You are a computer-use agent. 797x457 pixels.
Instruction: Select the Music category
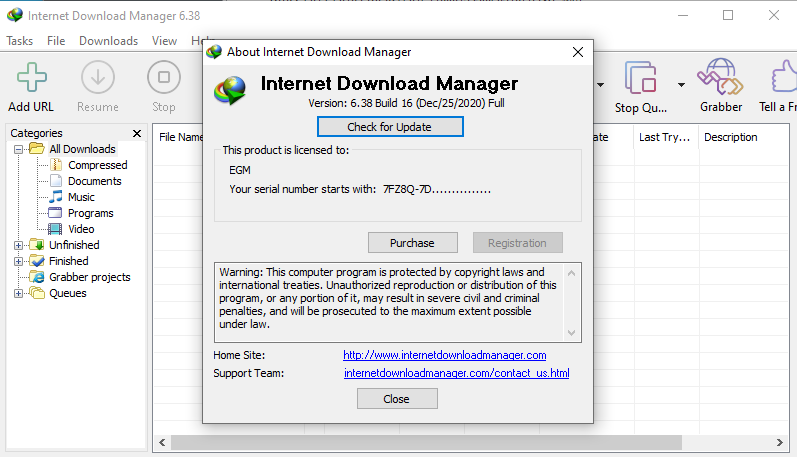[81, 197]
